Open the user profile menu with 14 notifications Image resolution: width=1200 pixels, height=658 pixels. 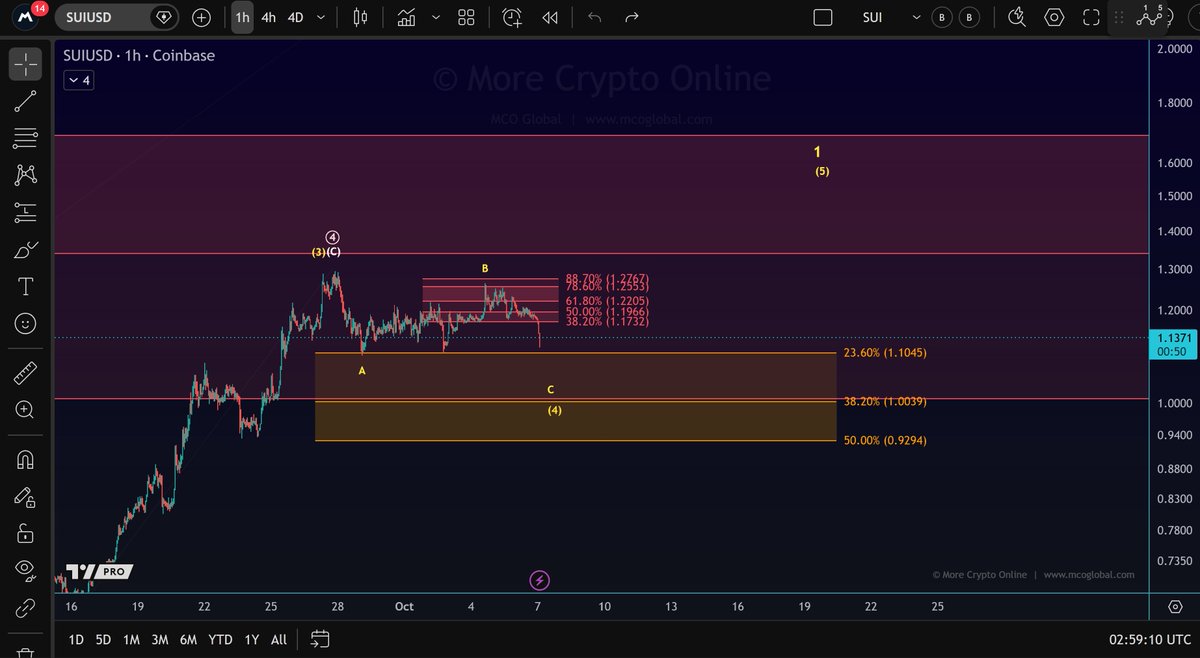pyautogui.click(x=25, y=16)
